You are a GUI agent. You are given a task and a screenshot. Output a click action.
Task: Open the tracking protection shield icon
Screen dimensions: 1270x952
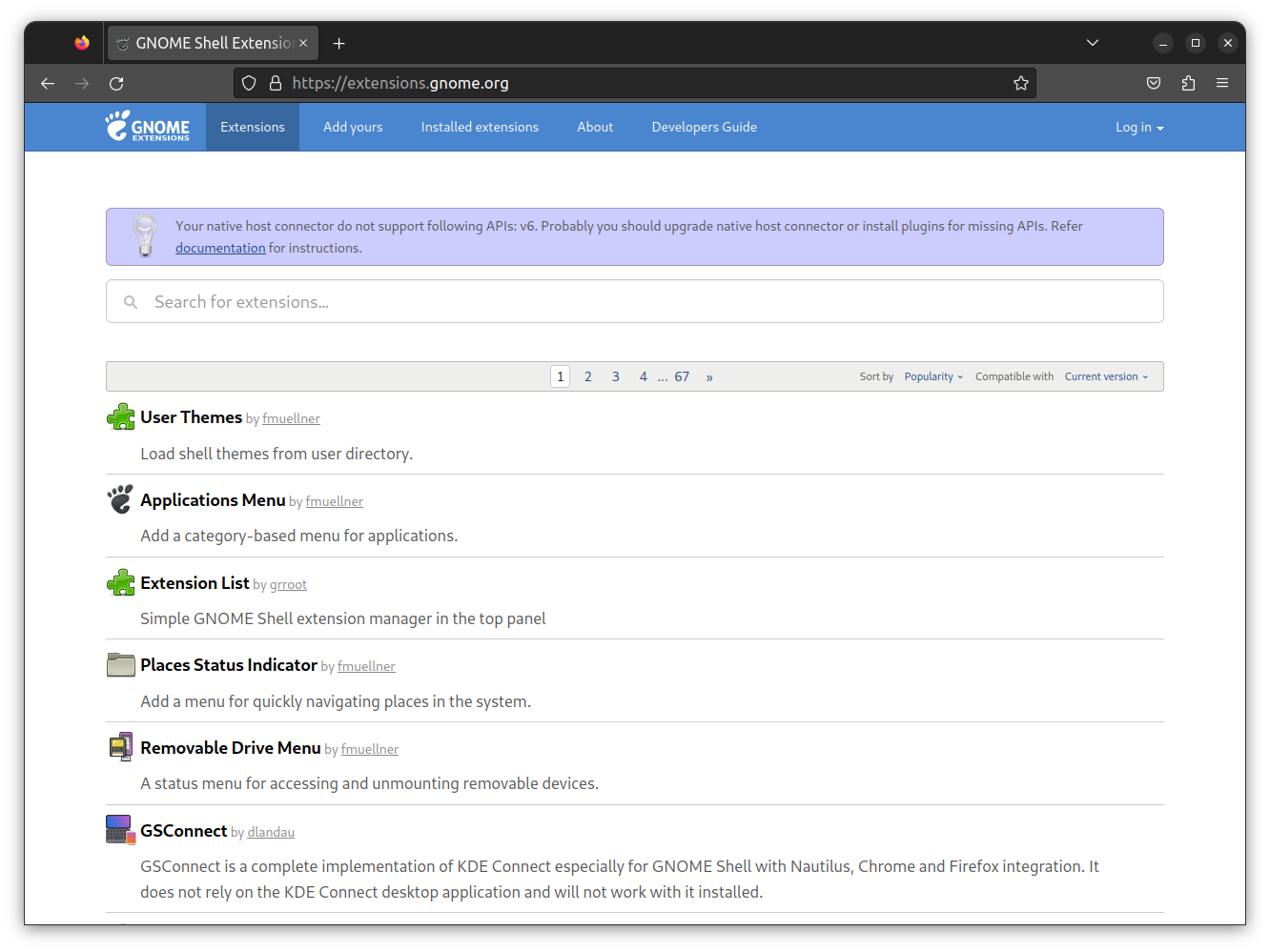coord(249,83)
